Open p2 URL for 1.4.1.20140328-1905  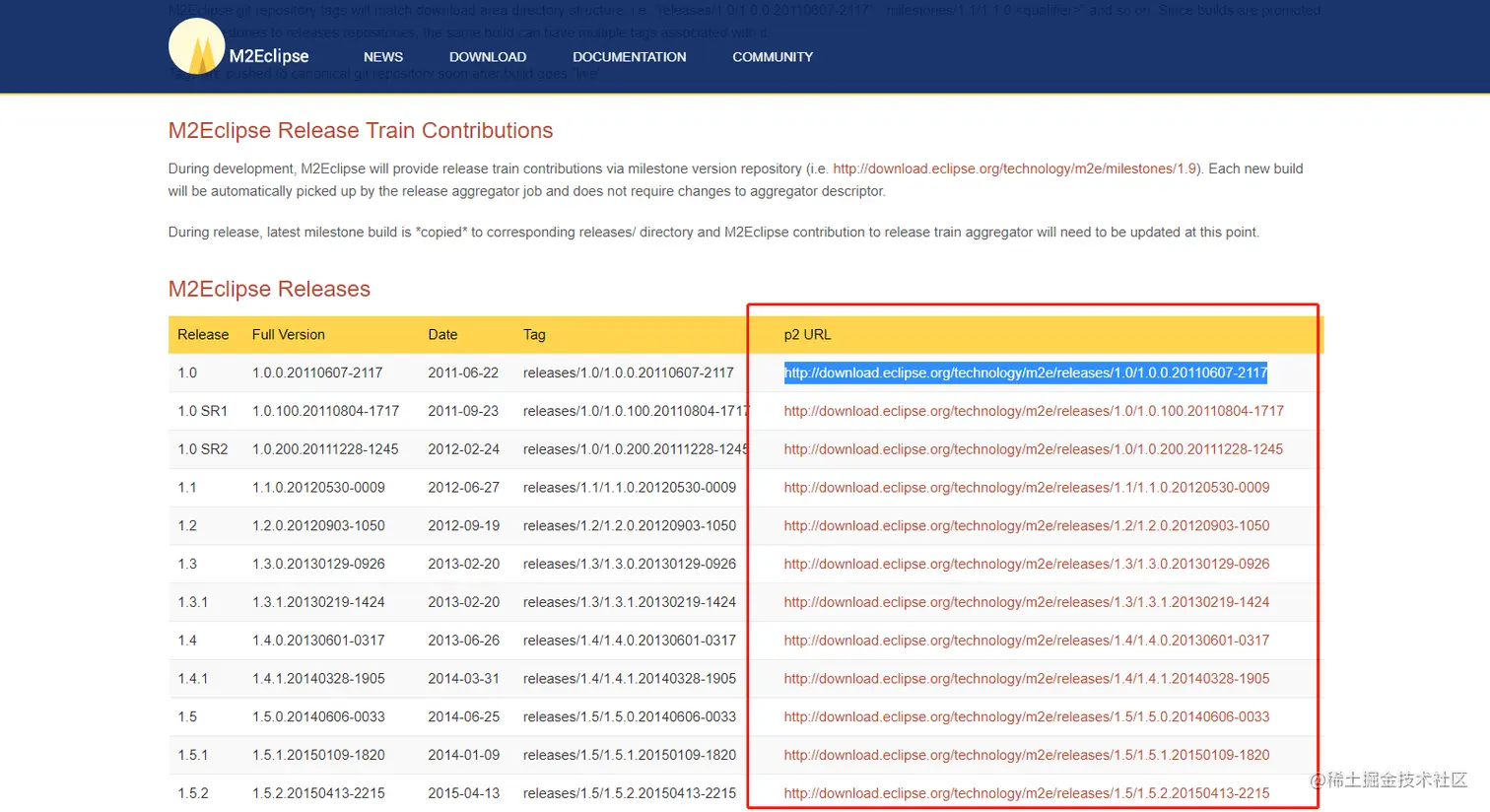coord(1027,679)
